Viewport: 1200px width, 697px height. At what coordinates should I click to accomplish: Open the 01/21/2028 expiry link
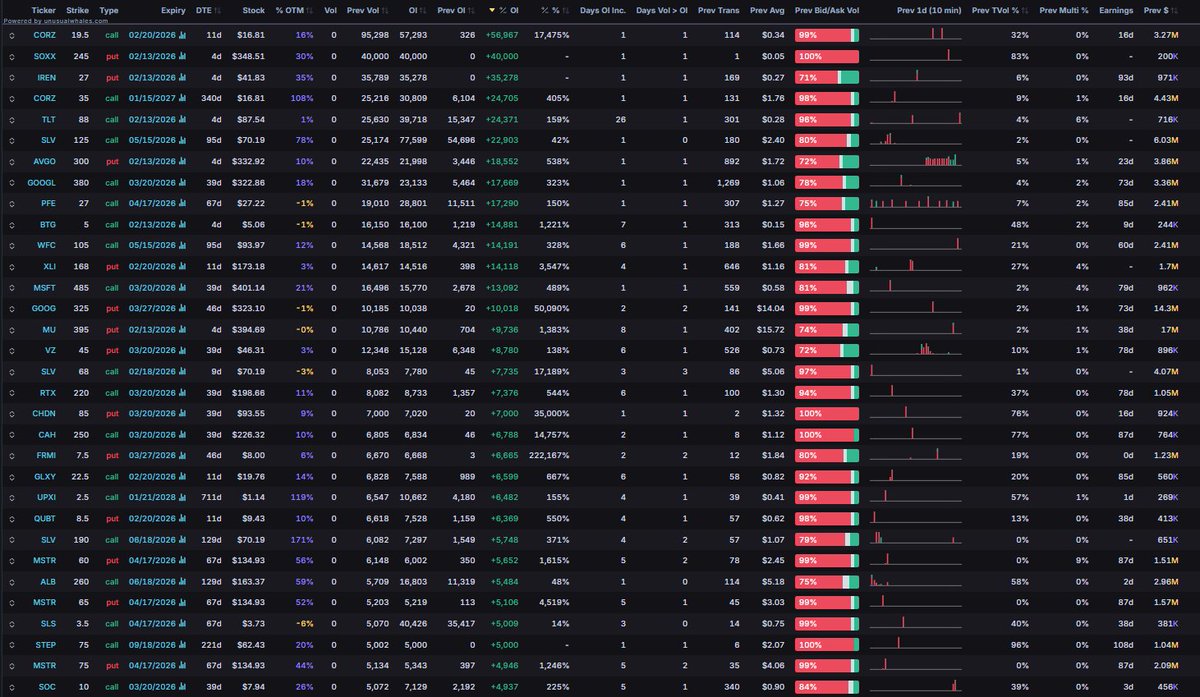(152, 497)
